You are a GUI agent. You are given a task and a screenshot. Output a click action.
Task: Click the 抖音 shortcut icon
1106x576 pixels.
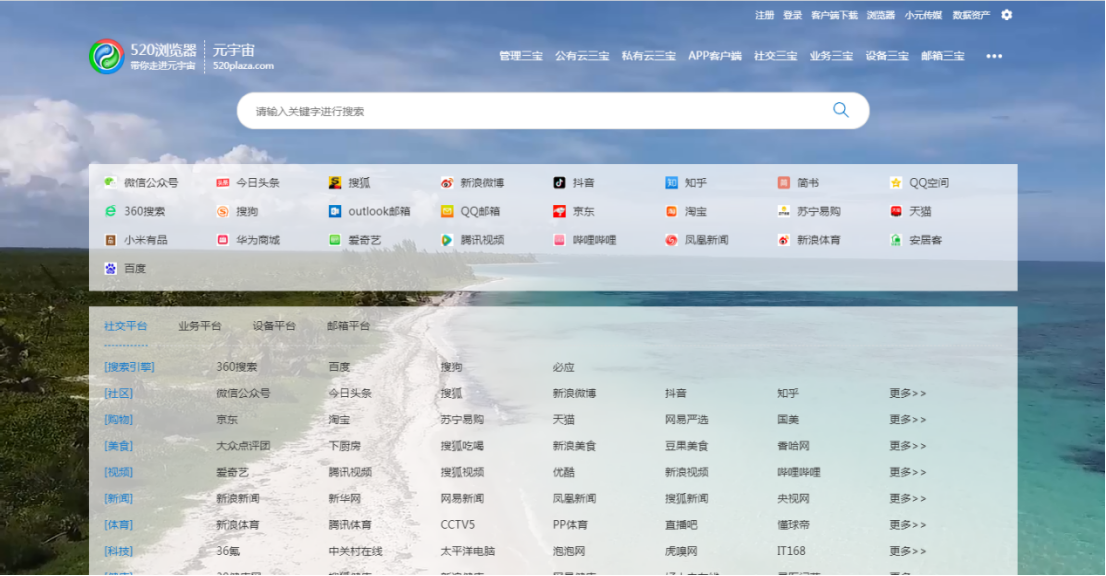coord(559,183)
